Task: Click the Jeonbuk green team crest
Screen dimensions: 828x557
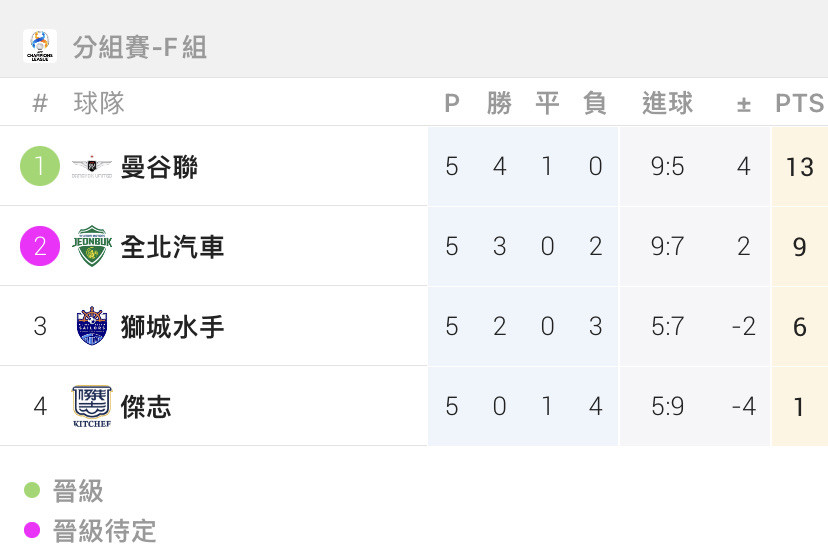Action: 92,246
